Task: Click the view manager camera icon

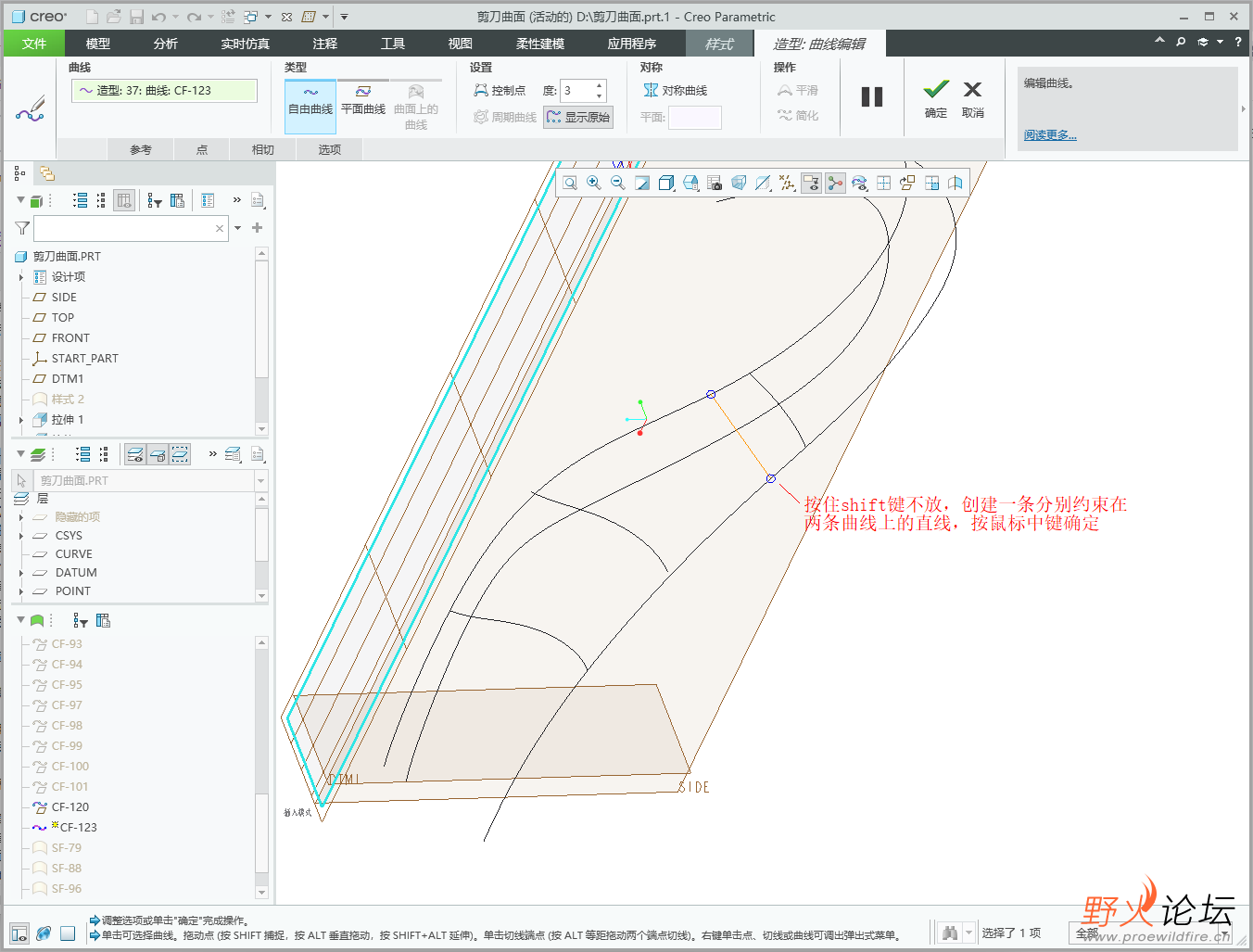Action: pyautogui.click(x=715, y=183)
